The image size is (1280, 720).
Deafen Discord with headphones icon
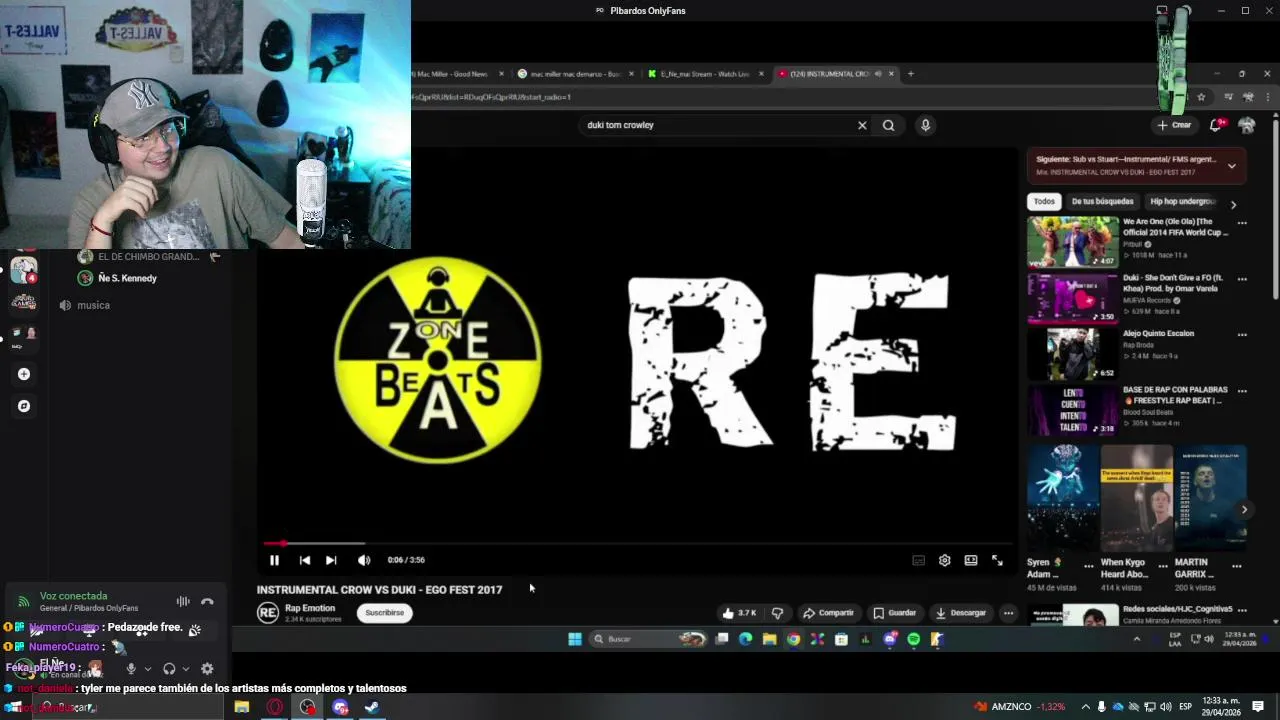pos(169,669)
